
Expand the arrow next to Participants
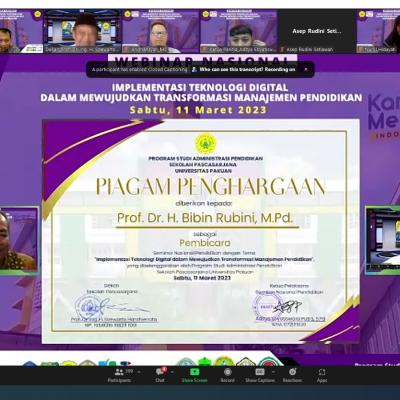coord(139,372)
